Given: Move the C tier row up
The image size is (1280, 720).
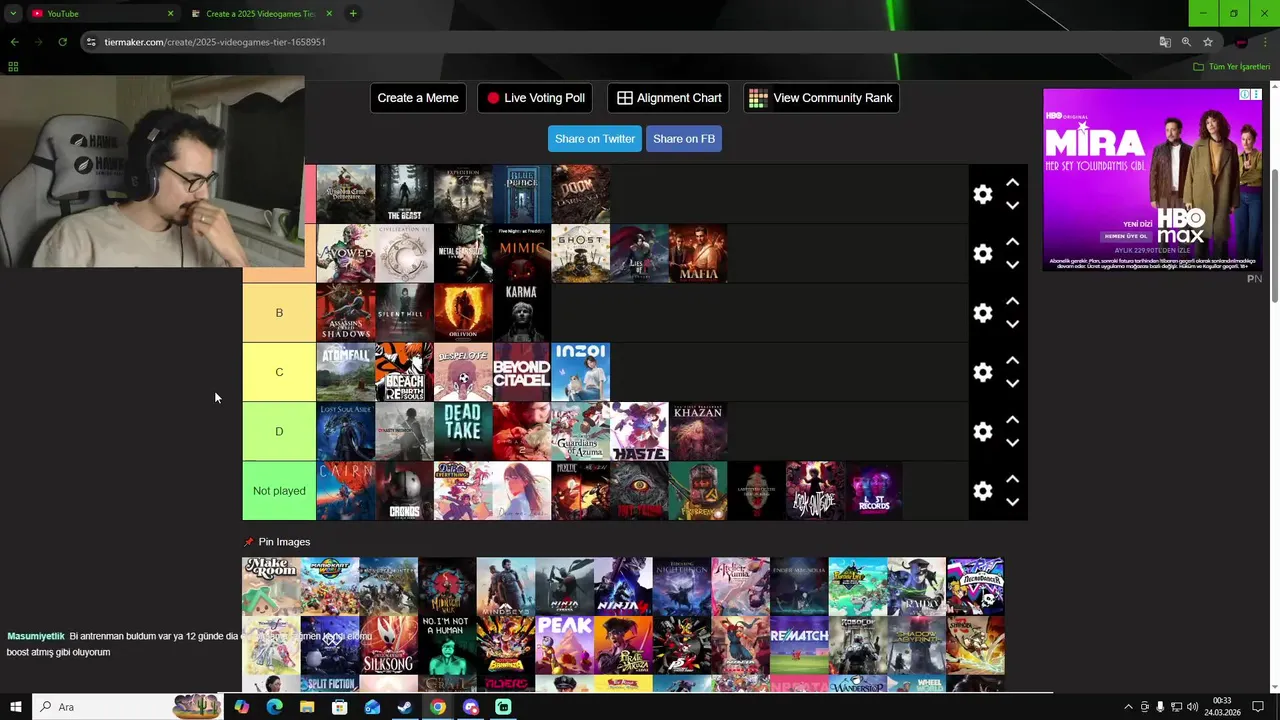Looking at the screenshot, I should pos(1012,360).
